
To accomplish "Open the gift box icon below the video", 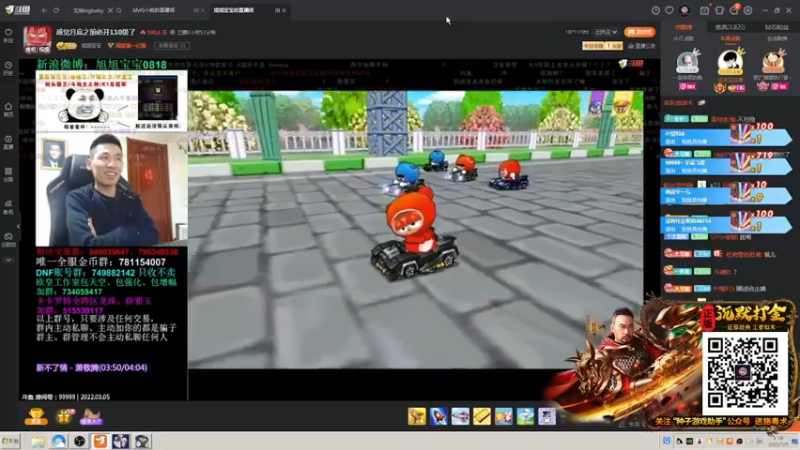I will [64, 416].
